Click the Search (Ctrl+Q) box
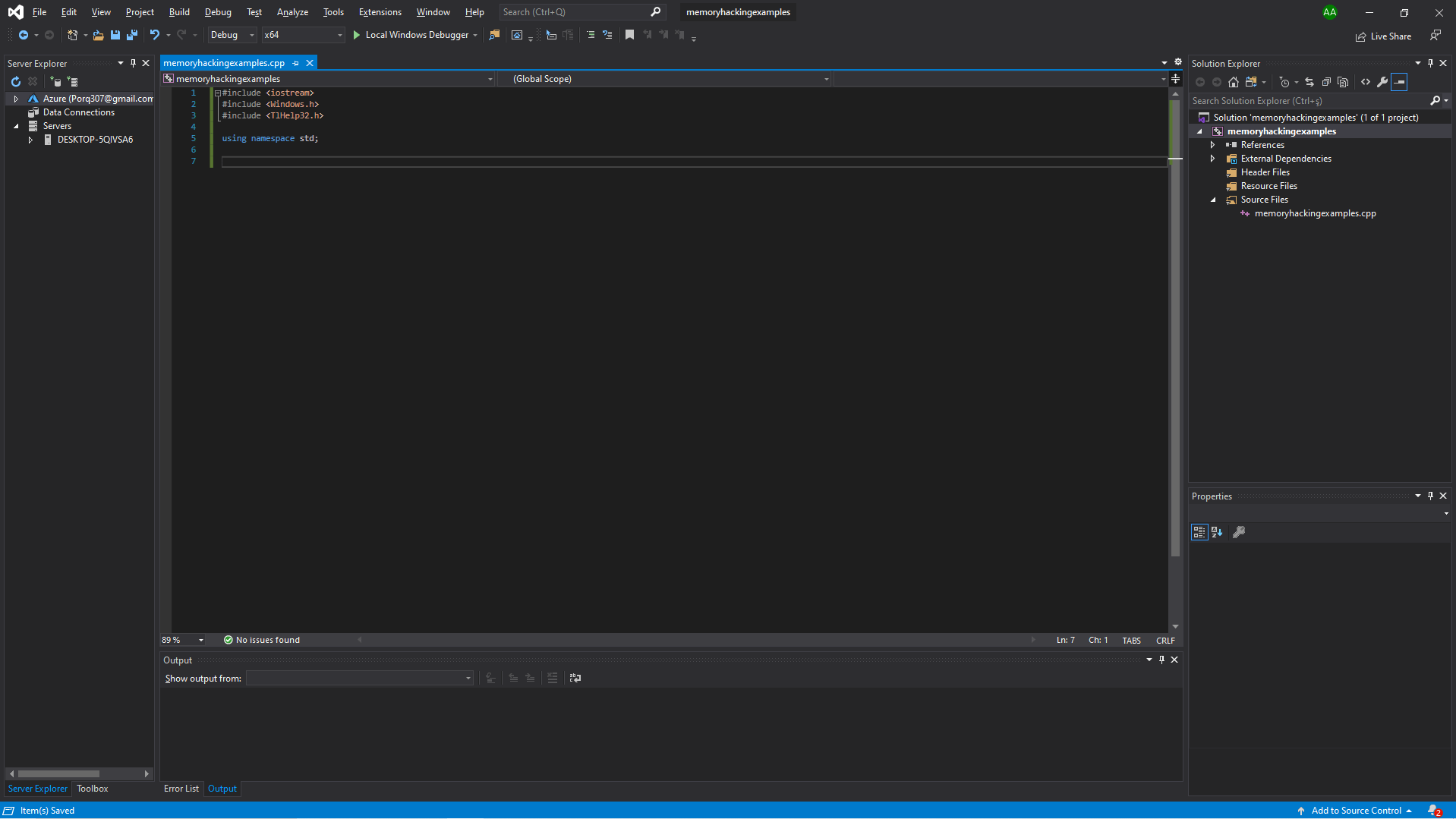This screenshot has height=819, width=1456. tap(581, 12)
